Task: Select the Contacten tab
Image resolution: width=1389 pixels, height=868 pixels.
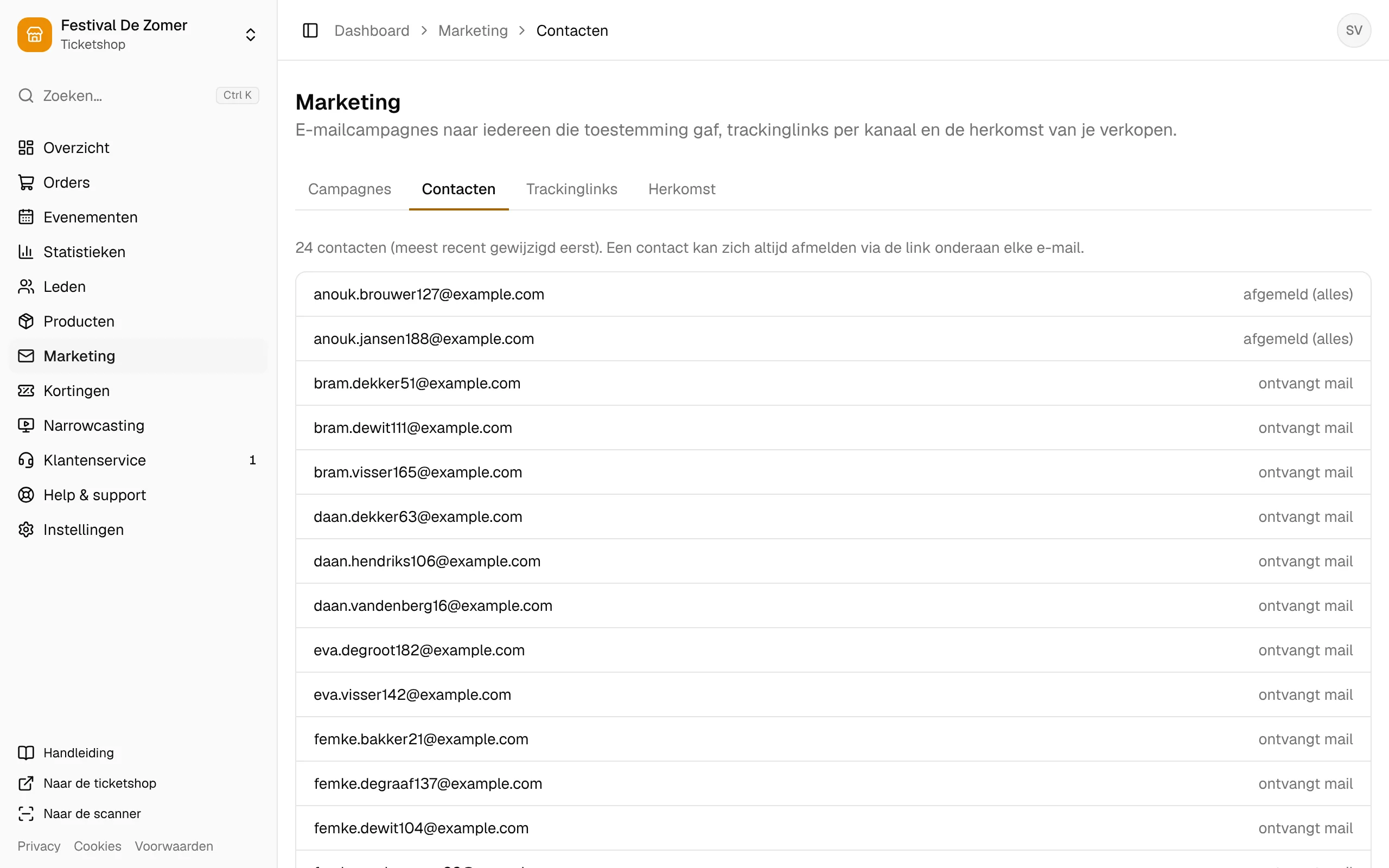Action: [x=458, y=189]
